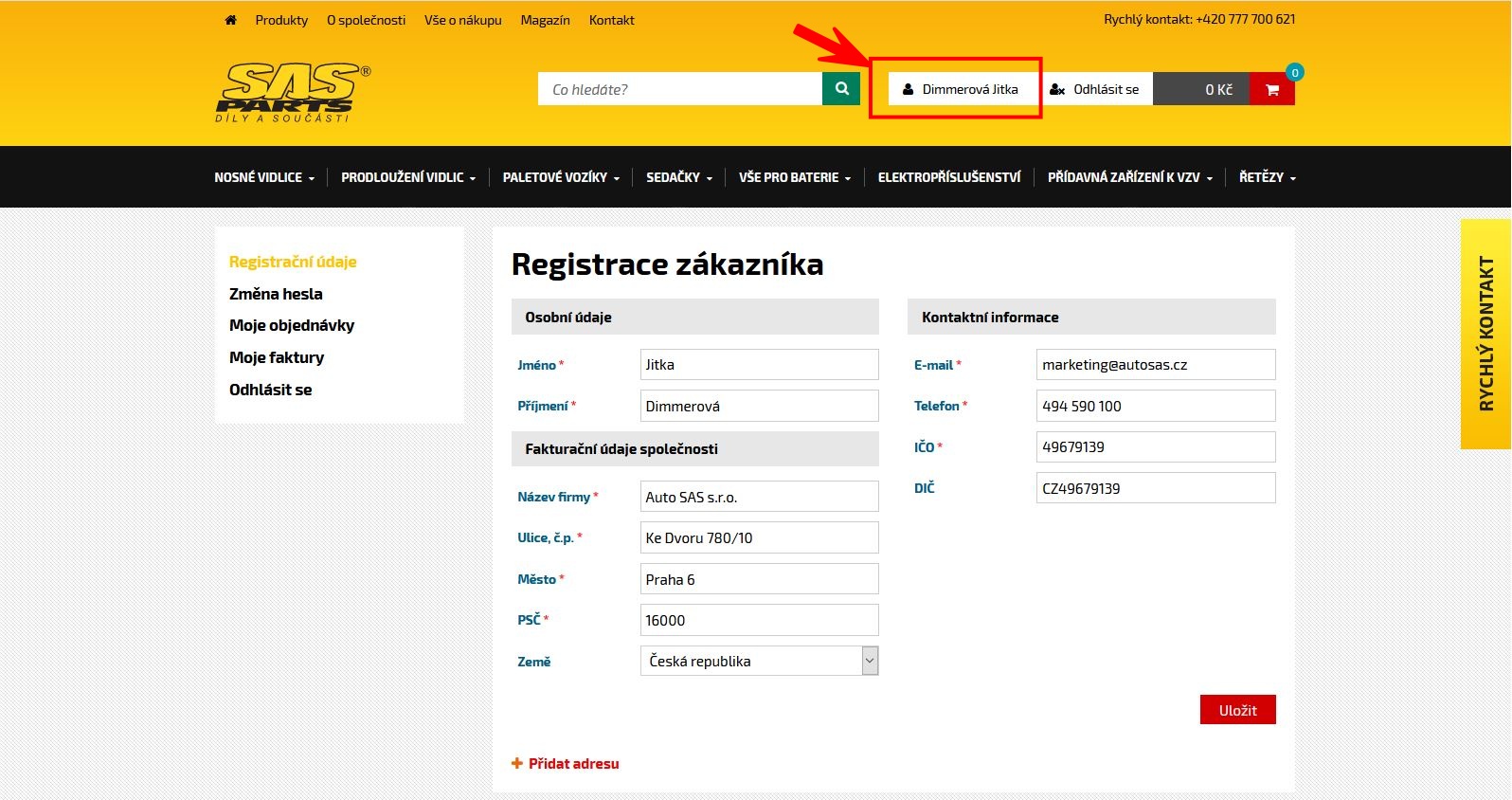Expand the Prodloužení vidlic category dropdown
Viewport: 1512px width, 800px height.
pyautogui.click(x=408, y=177)
